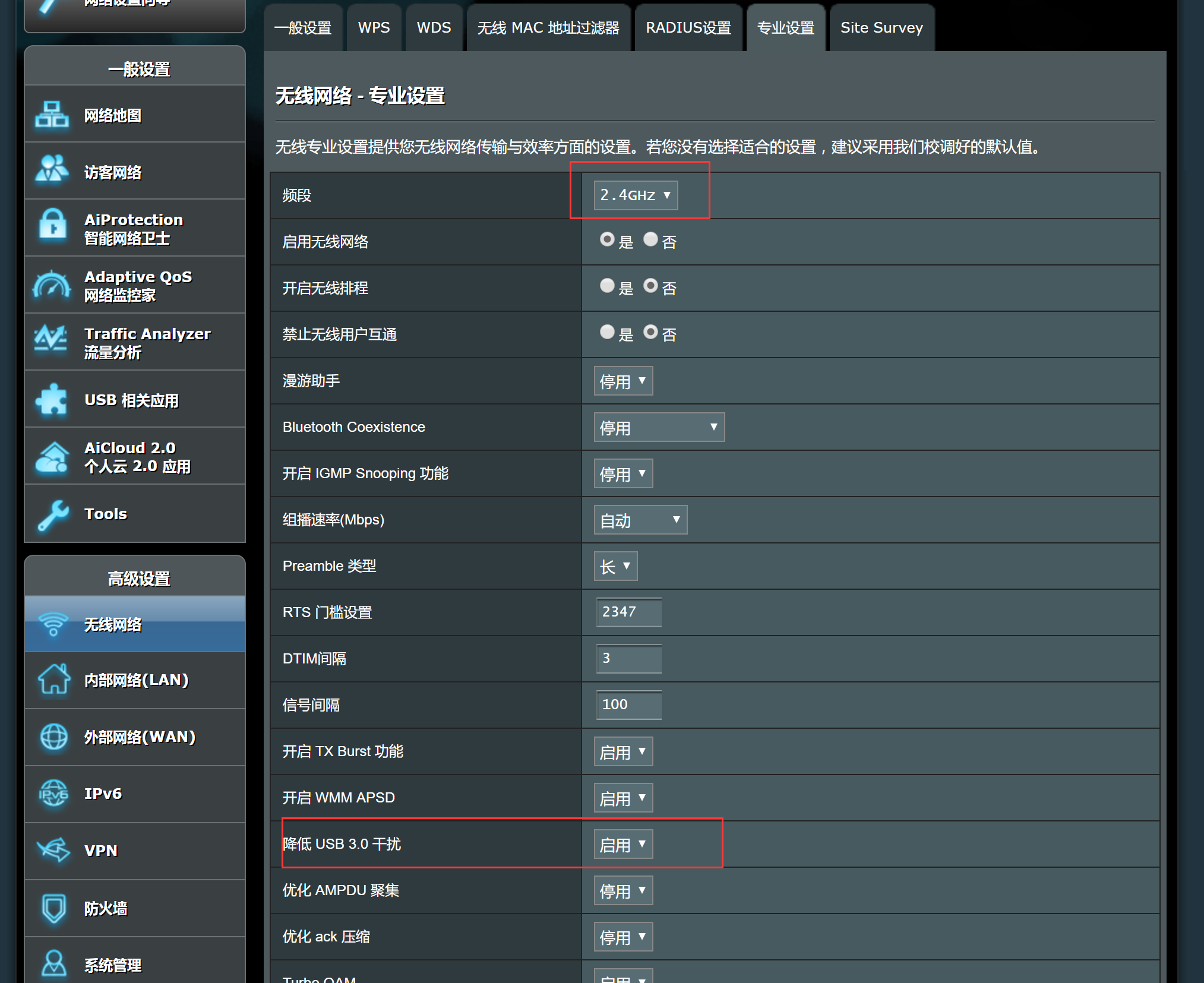1204x983 pixels.
Task: Select 是 for 开启无线排程
Action: tap(606, 286)
